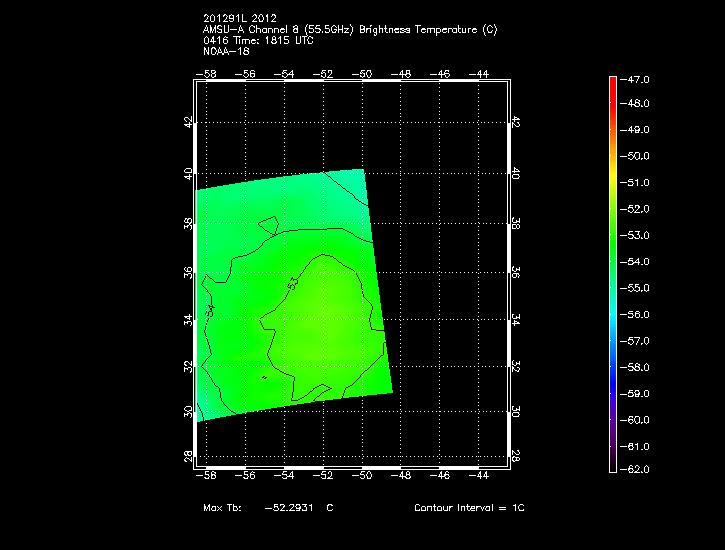Click the Contour Interval = 1C text
Screen dimensions: 725x550
pos(468,508)
